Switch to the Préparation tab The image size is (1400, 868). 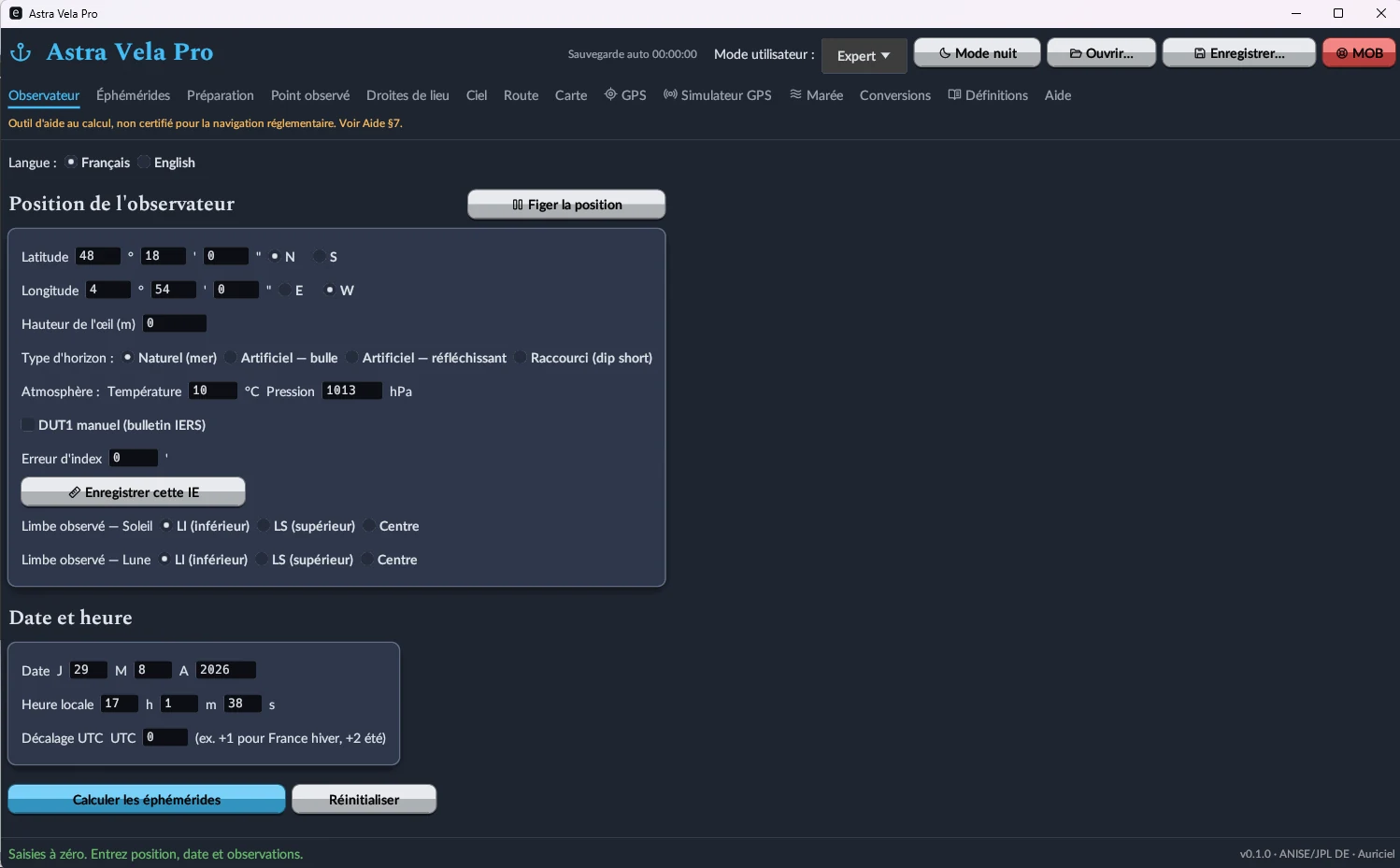[x=221, y=95]
